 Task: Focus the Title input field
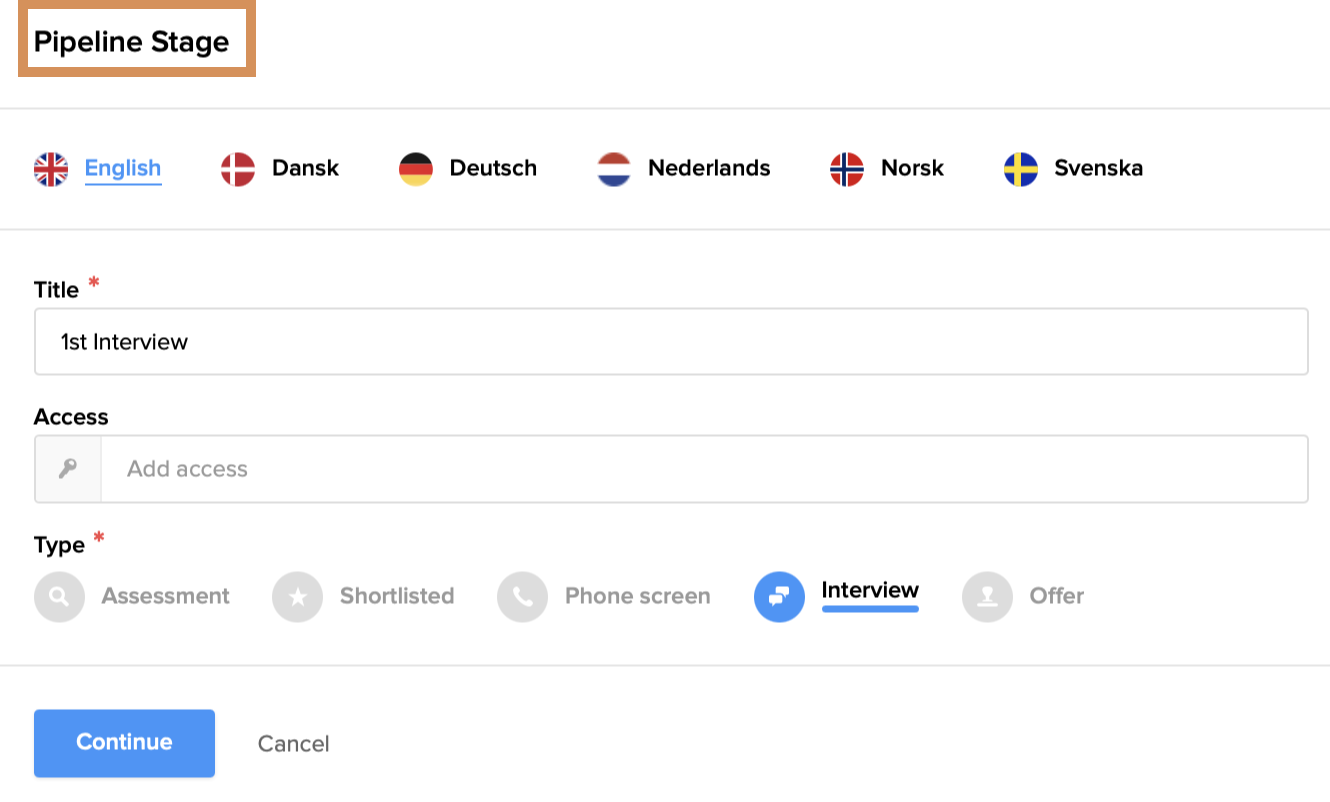pyautogui.click(x=671, y=342)
